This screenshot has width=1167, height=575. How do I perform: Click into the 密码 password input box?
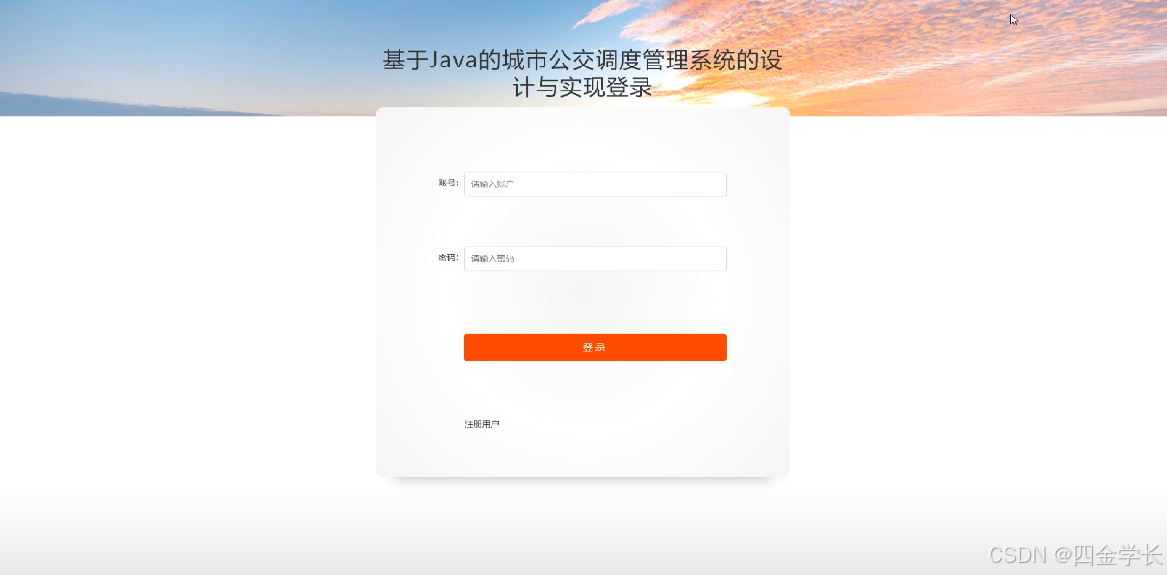pyautogui.click(x=595, y=258)
